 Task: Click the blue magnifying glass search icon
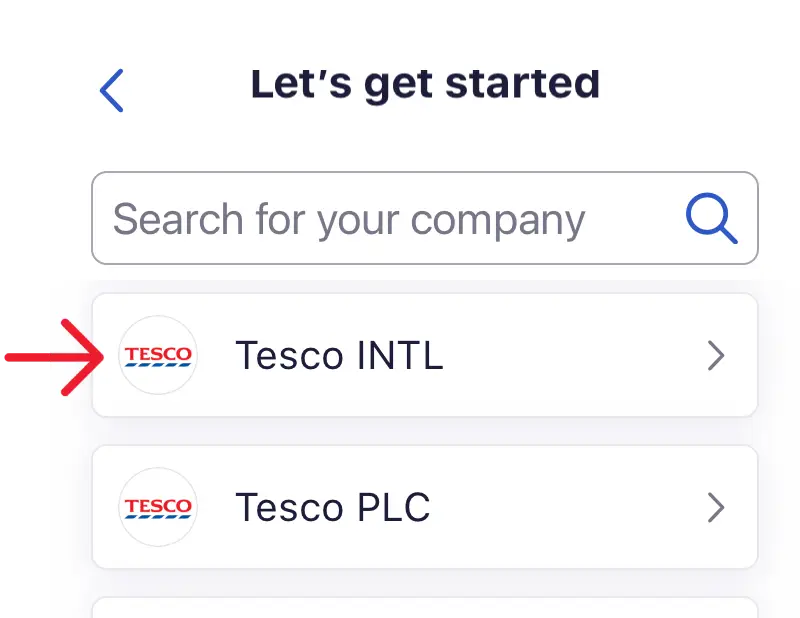[x=711, y=219]
